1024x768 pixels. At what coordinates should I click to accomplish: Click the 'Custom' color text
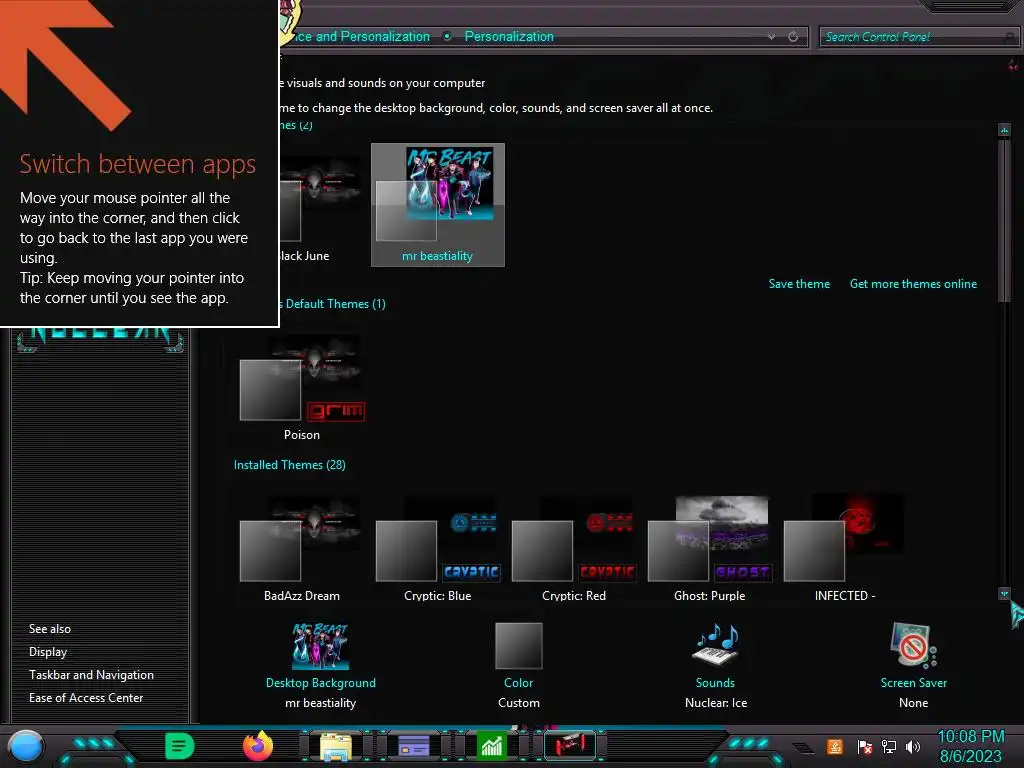519,703
